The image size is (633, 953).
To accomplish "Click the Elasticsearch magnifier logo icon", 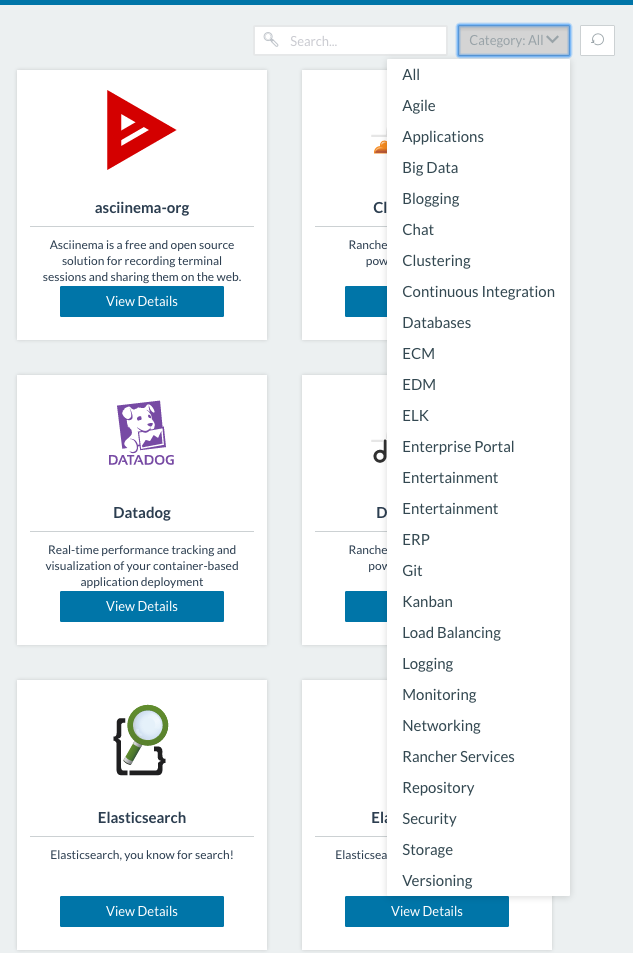I will (141, 740).
